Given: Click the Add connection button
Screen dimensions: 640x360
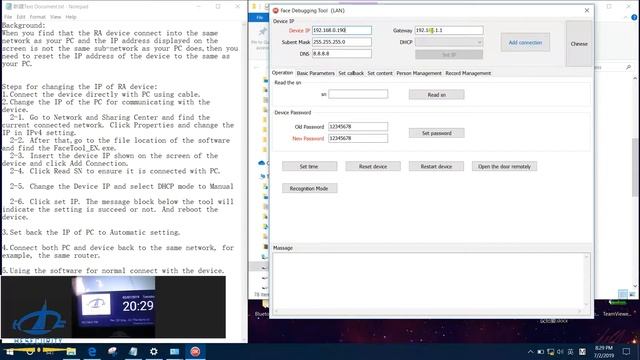Looking at the screenshot, I should [x=525, y=42].
